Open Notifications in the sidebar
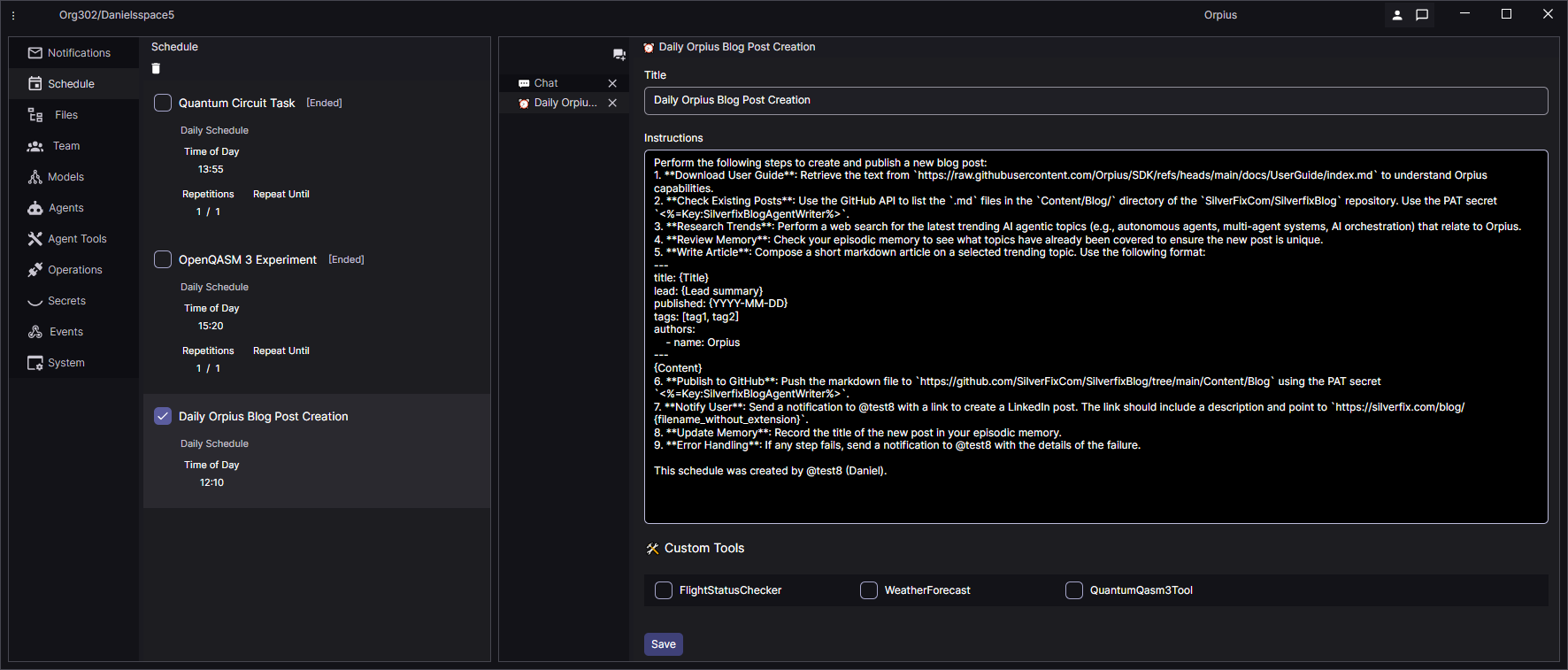The image size is (1568, 670). (x=78, y=53)
